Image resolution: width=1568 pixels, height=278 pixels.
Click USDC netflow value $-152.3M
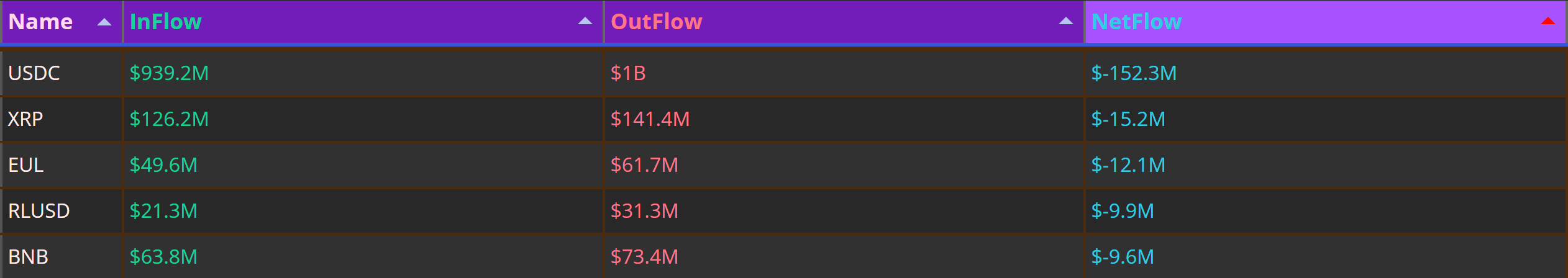[1134, 73]
